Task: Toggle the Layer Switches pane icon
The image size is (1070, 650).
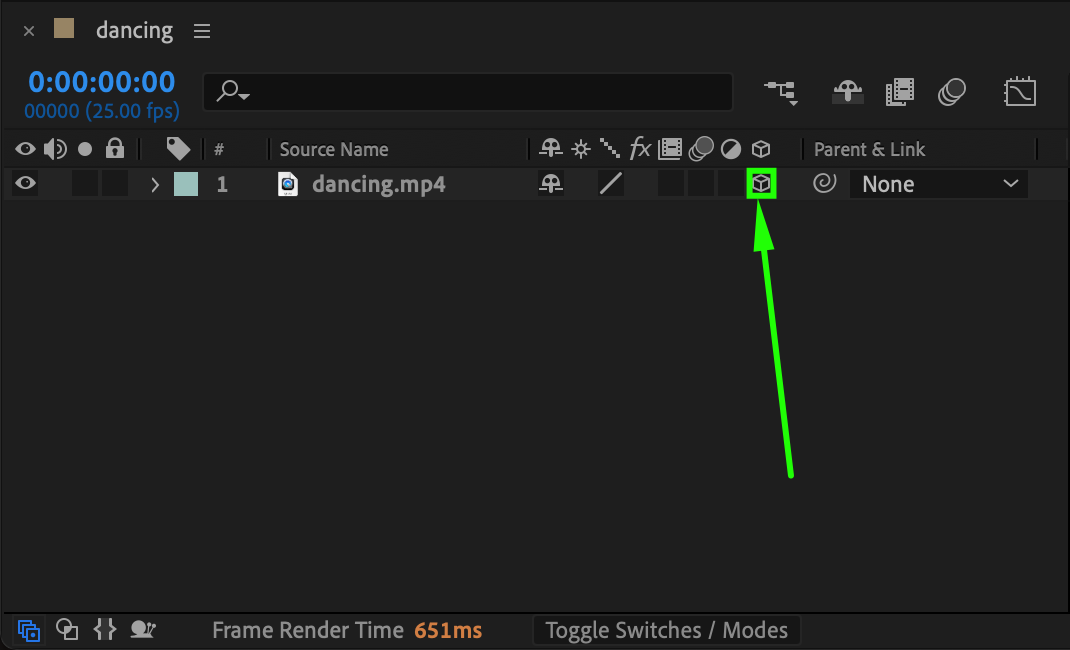Action: [28, 630]
